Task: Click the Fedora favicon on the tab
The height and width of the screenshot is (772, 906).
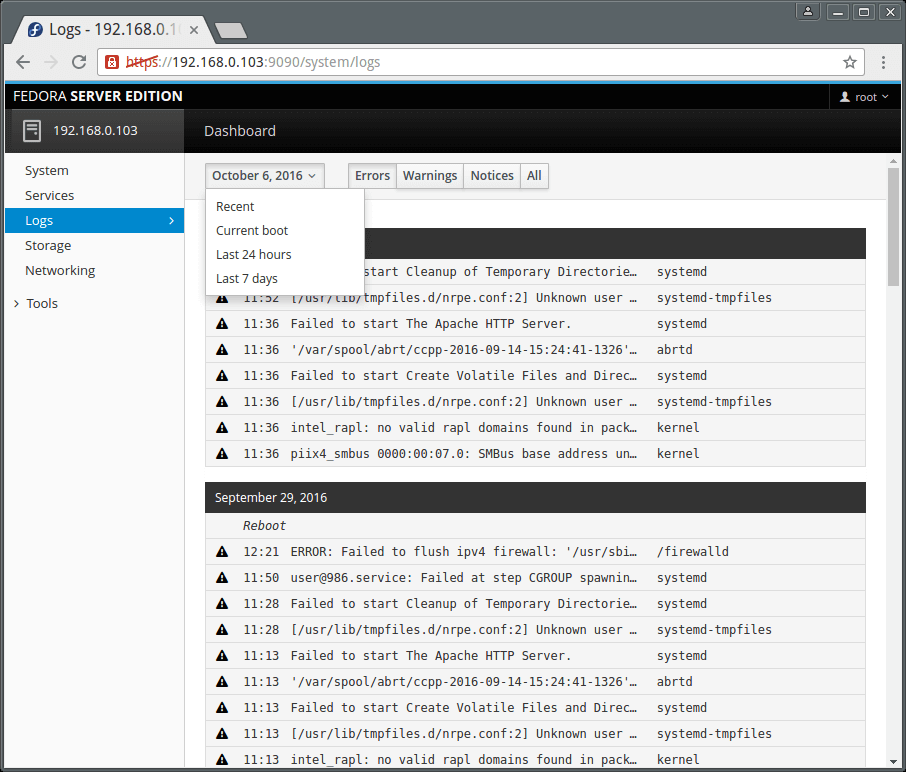Action: point(35,29)
